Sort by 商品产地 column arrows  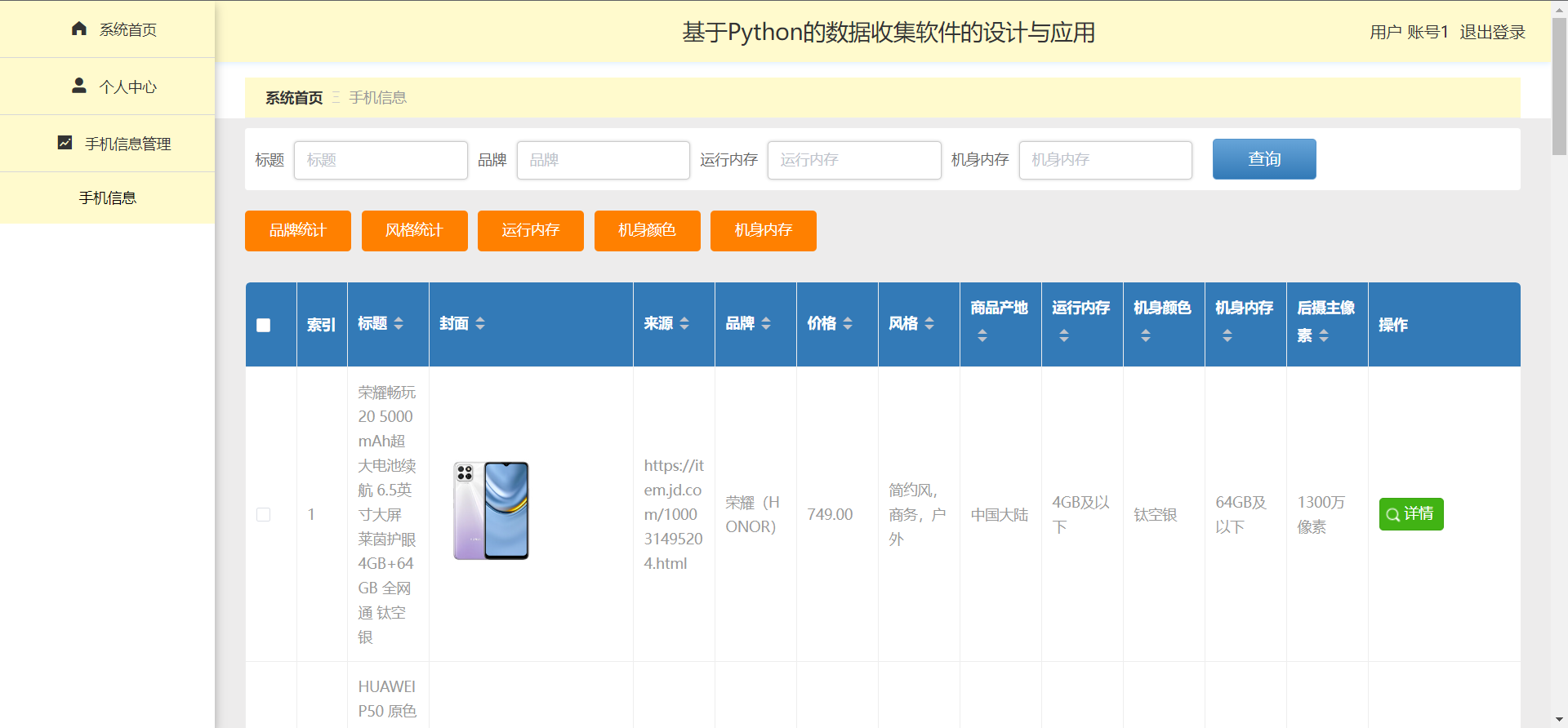click(x=982, y=335)
